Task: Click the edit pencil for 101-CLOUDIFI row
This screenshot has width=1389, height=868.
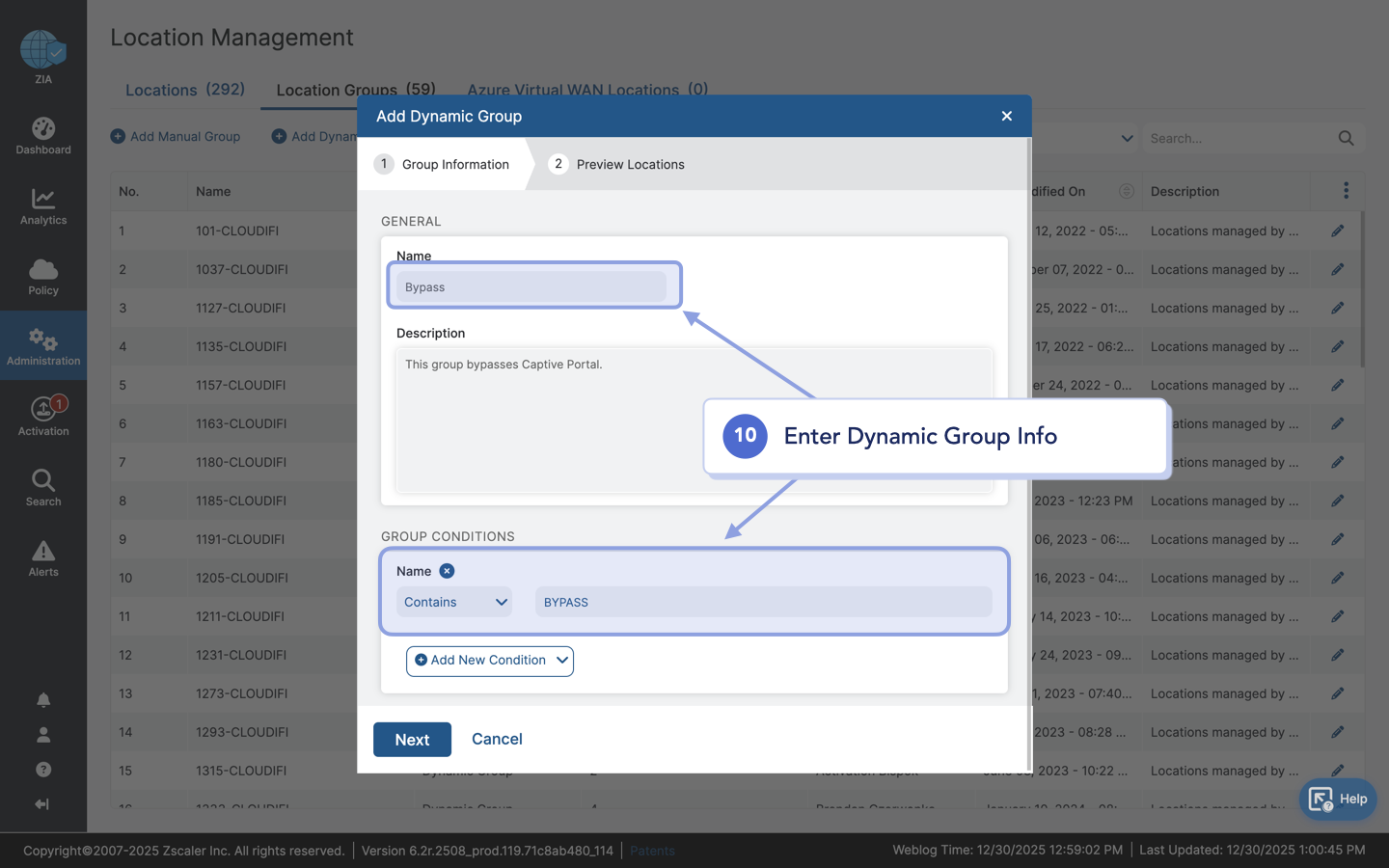Action: 1337,231
